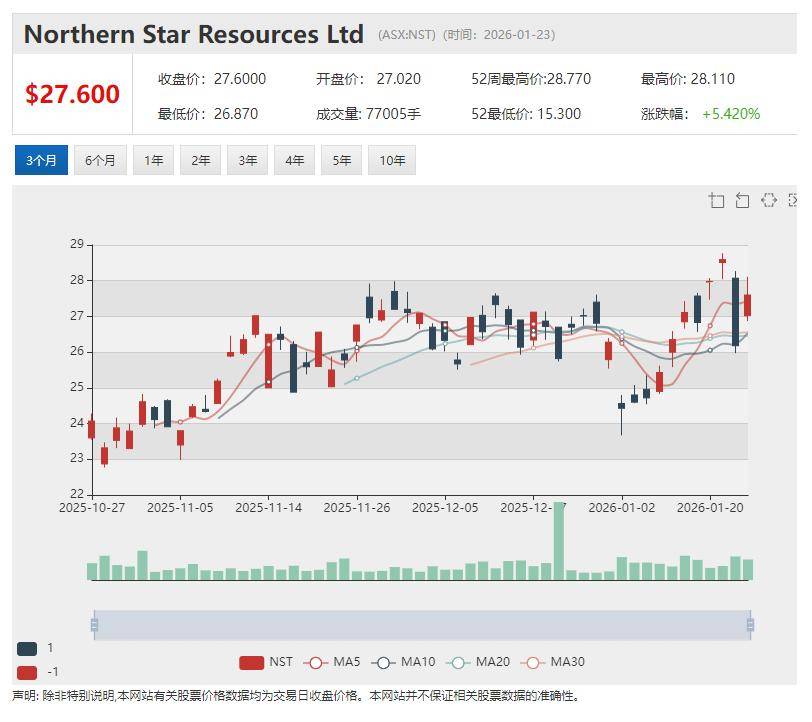The width and height of the screenshot is (812, 722).
Task: Switch chart to 10年 range
Action: 391,160
